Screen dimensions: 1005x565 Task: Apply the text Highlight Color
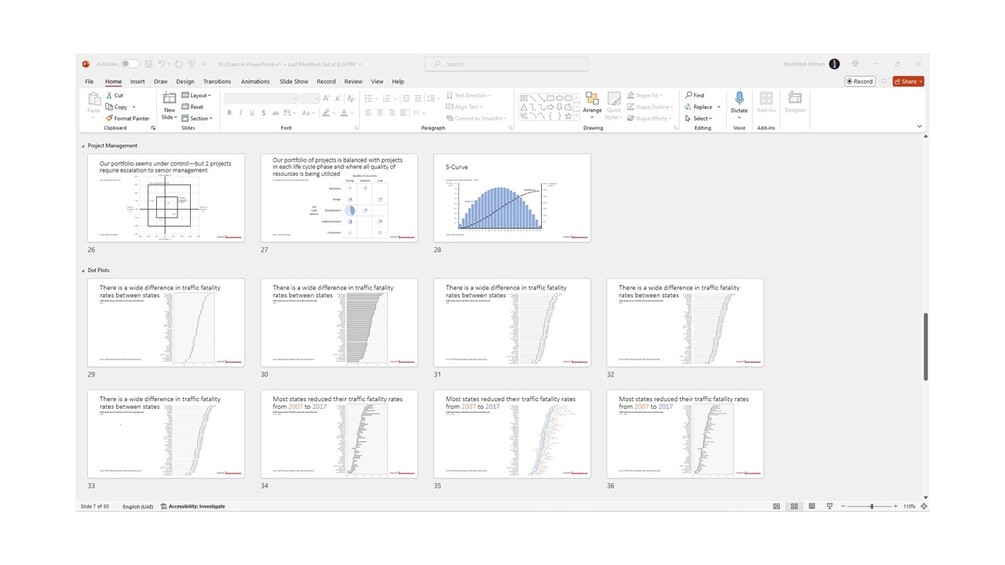click(326, 113)
